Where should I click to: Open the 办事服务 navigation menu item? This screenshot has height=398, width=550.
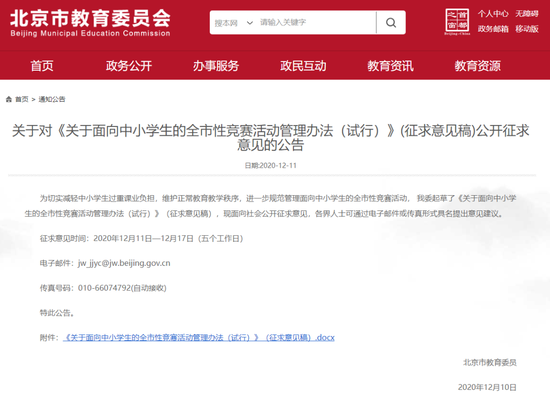coord(216,66)
